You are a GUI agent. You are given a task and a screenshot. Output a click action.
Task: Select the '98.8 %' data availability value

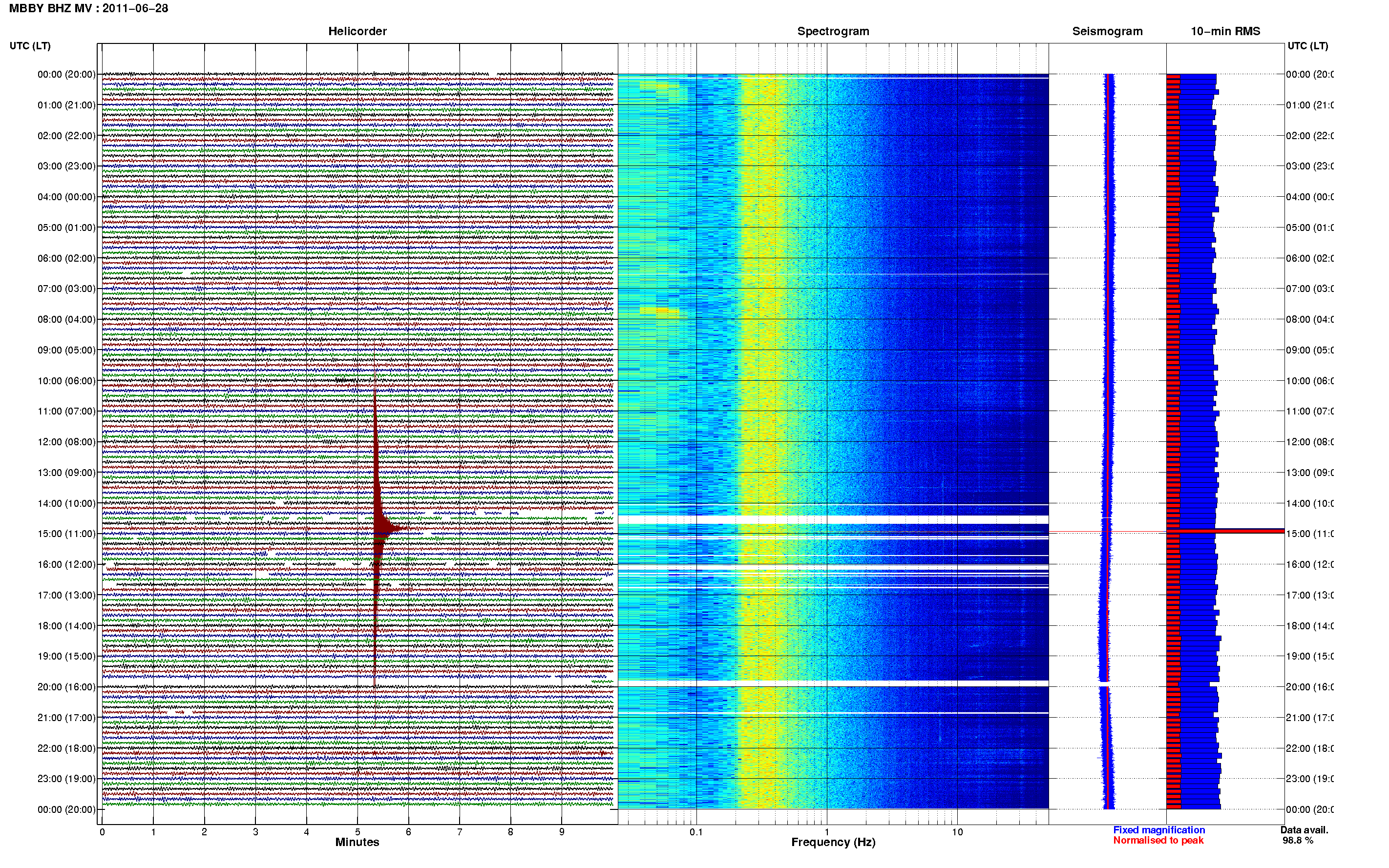1298,841
